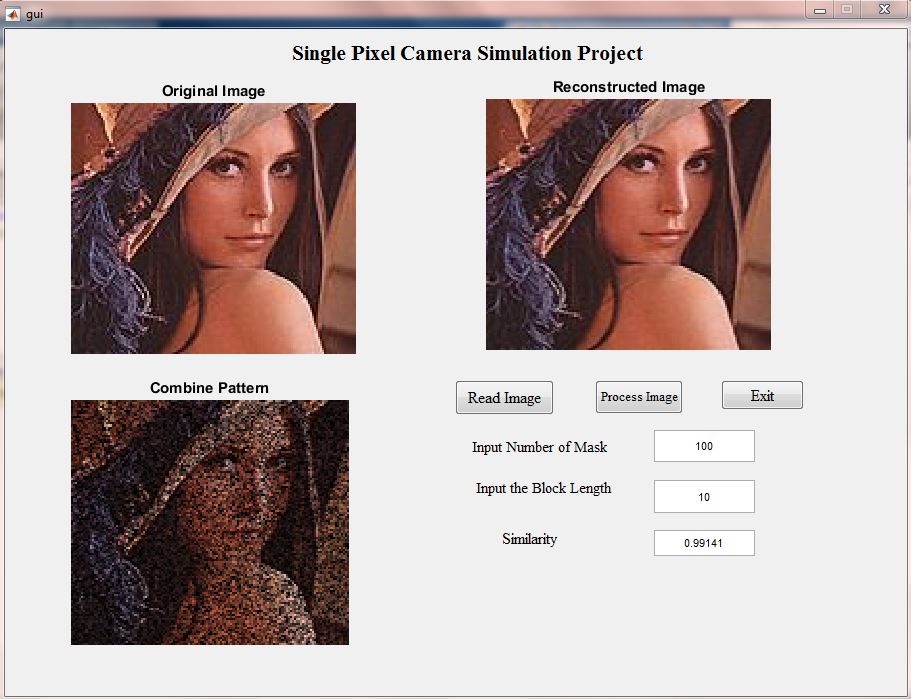Click the Similarity value field

pos(704,543)
